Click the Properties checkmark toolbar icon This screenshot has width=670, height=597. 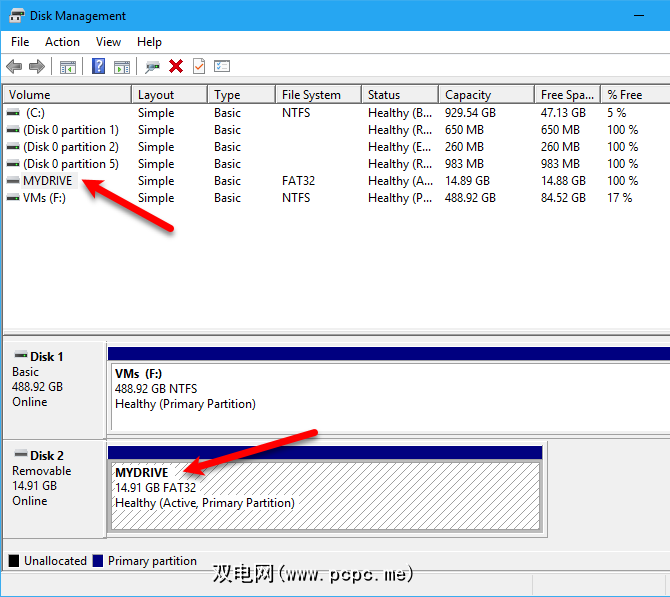tap(199, 66)
